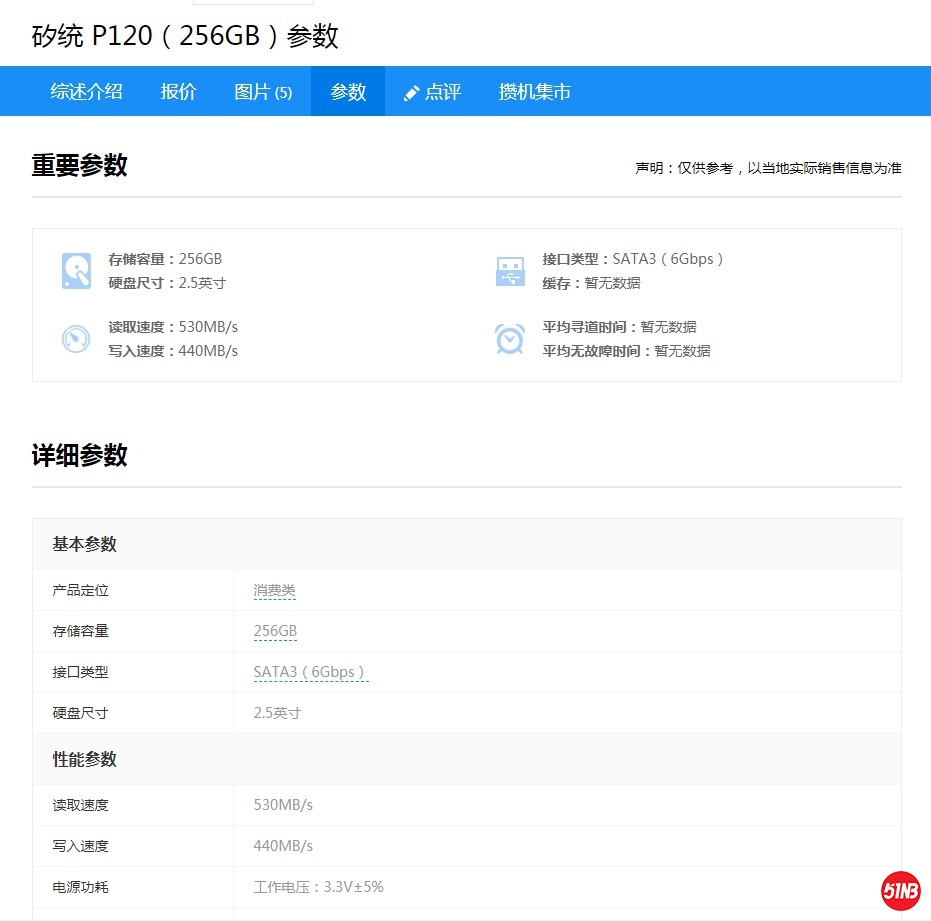Switch to the 报价 tab
The width and height of the screenshot is (931, 921).
pos(179,92)
